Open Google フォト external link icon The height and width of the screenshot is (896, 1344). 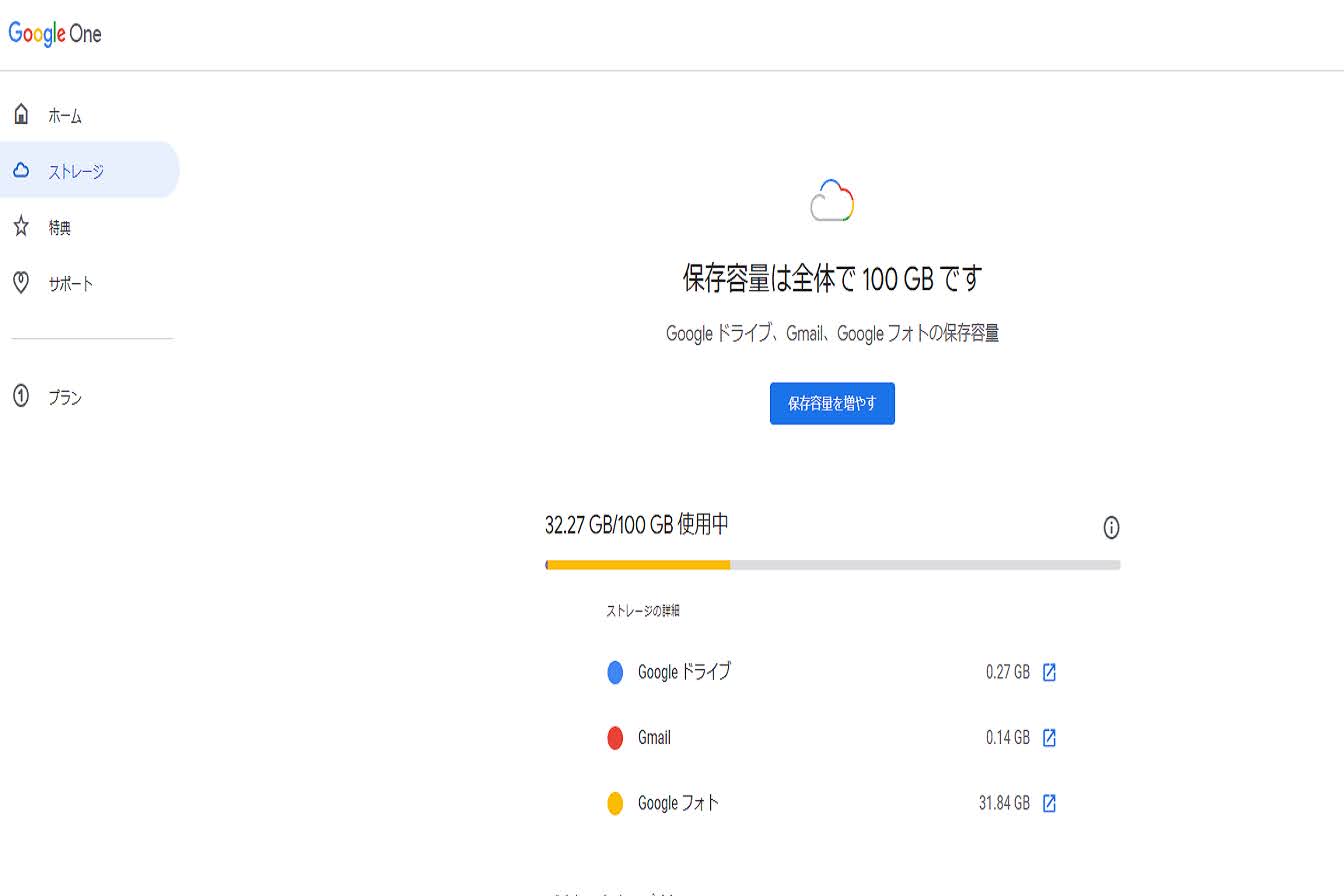pyautogui.click(x=1049, y=803)
